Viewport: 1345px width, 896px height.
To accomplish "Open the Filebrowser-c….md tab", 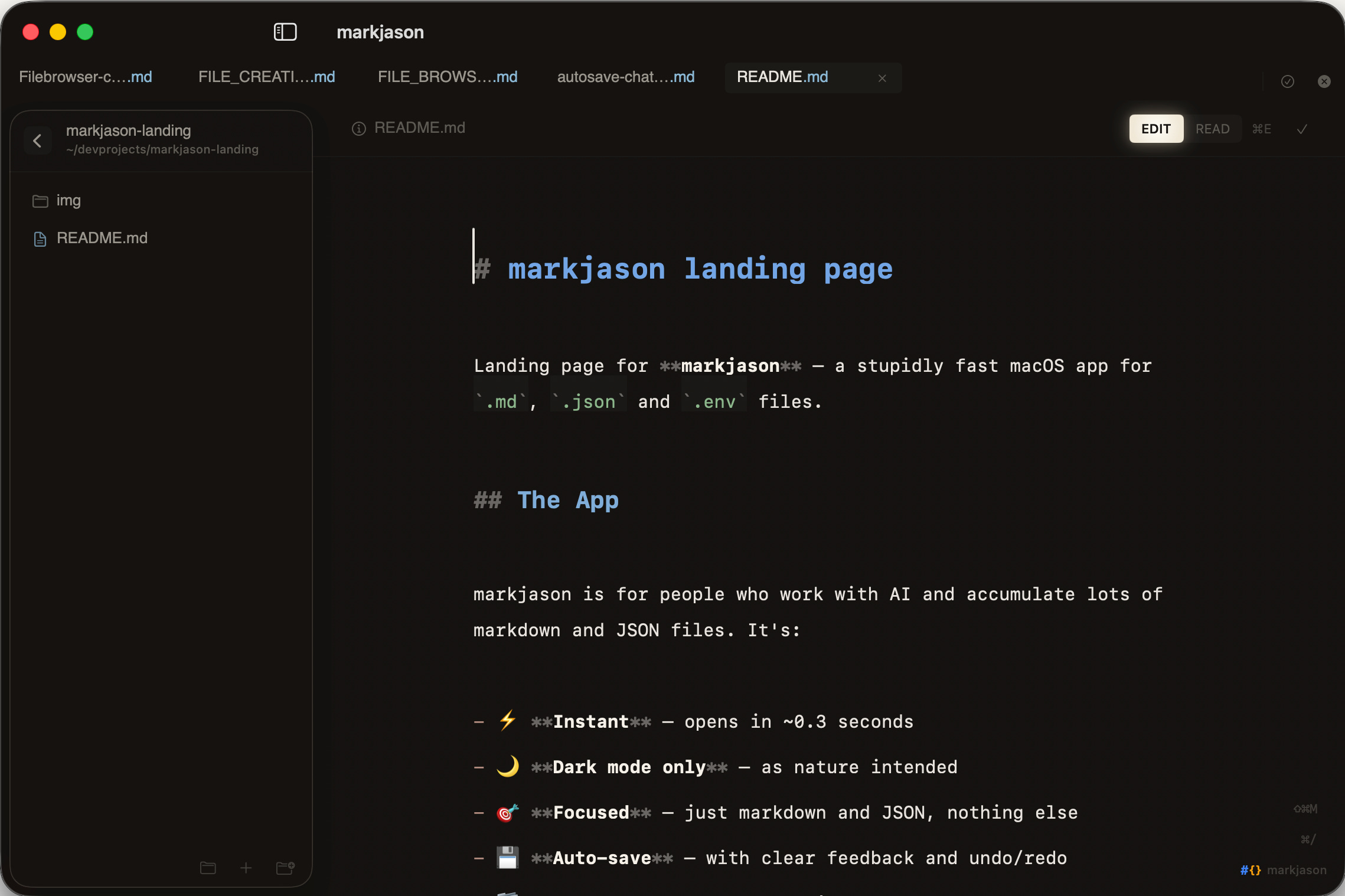I will (x=86, y=77).
